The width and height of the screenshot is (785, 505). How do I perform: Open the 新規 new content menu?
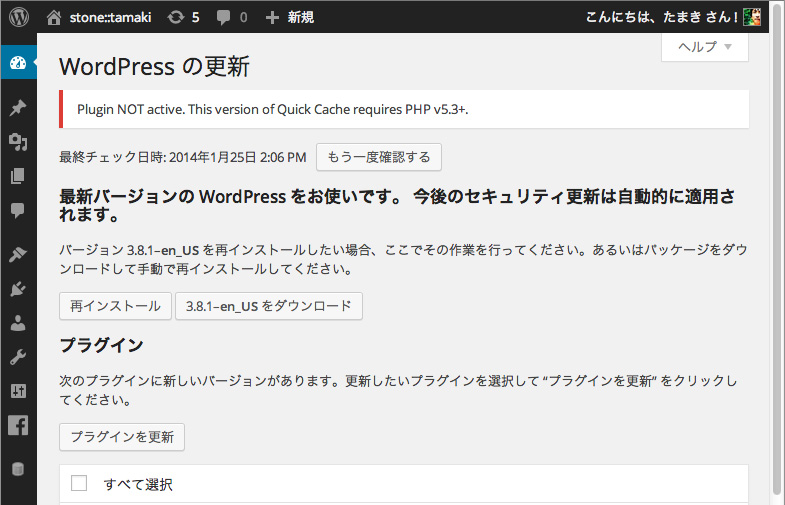coord(291,17)
